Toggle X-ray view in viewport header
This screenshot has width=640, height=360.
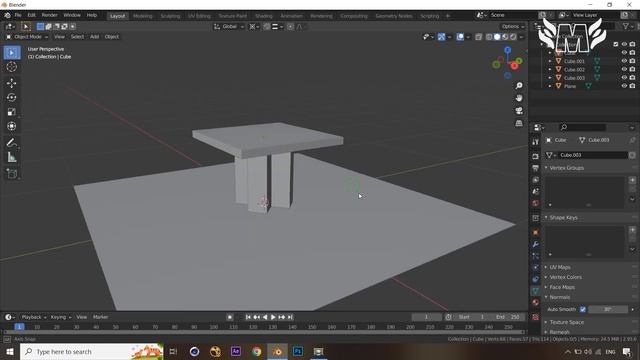tap(478, 37)
